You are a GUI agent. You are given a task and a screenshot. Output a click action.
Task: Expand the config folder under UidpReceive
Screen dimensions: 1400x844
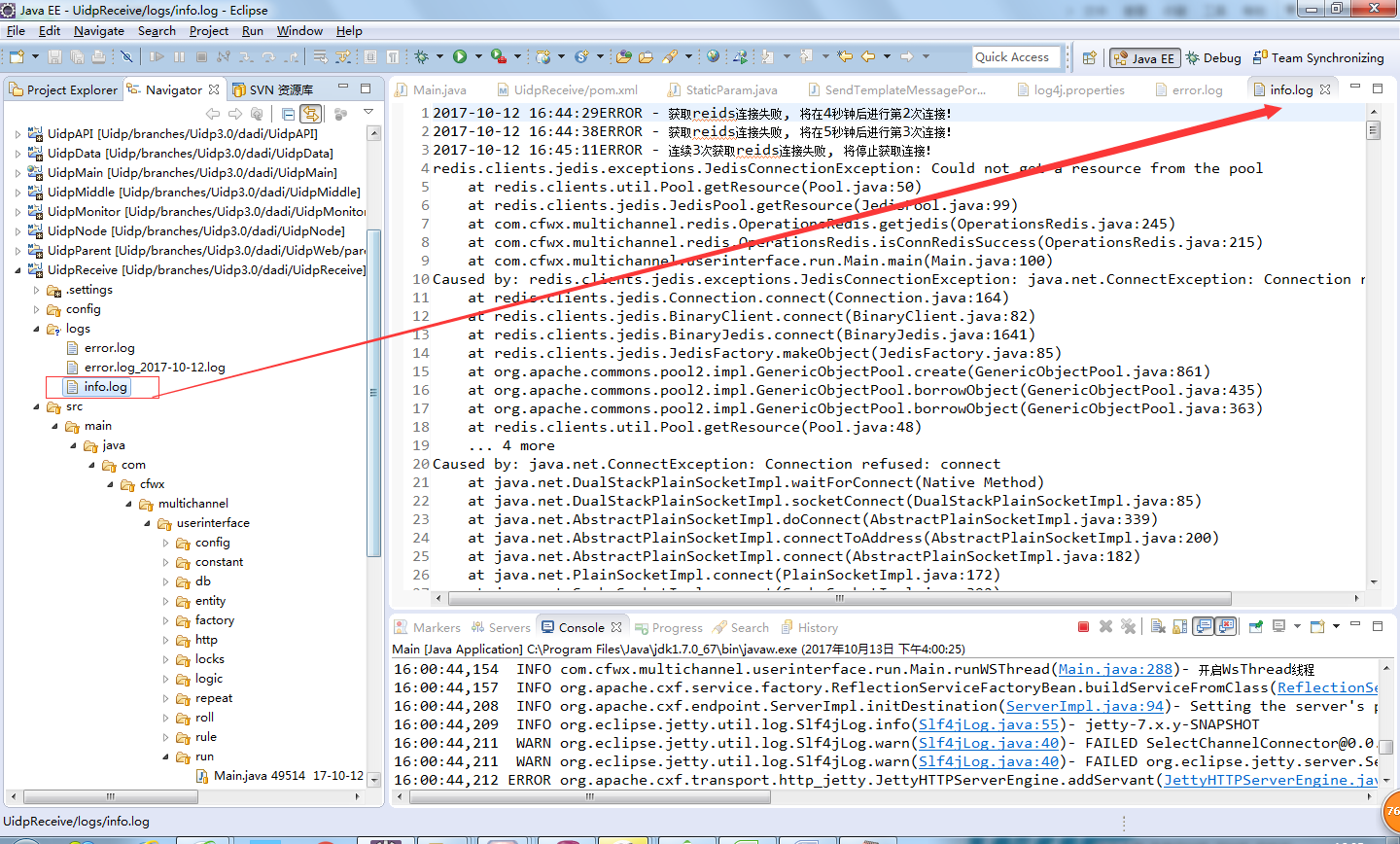(37, 309)
